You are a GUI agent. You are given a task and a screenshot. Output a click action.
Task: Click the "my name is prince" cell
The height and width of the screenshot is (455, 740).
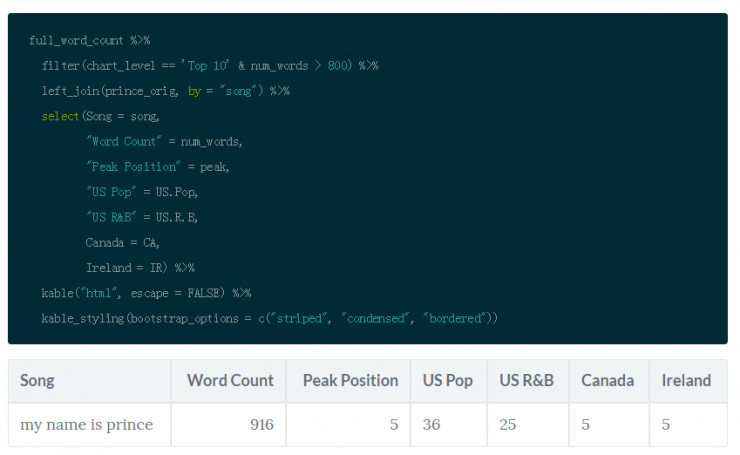[87, 425]
